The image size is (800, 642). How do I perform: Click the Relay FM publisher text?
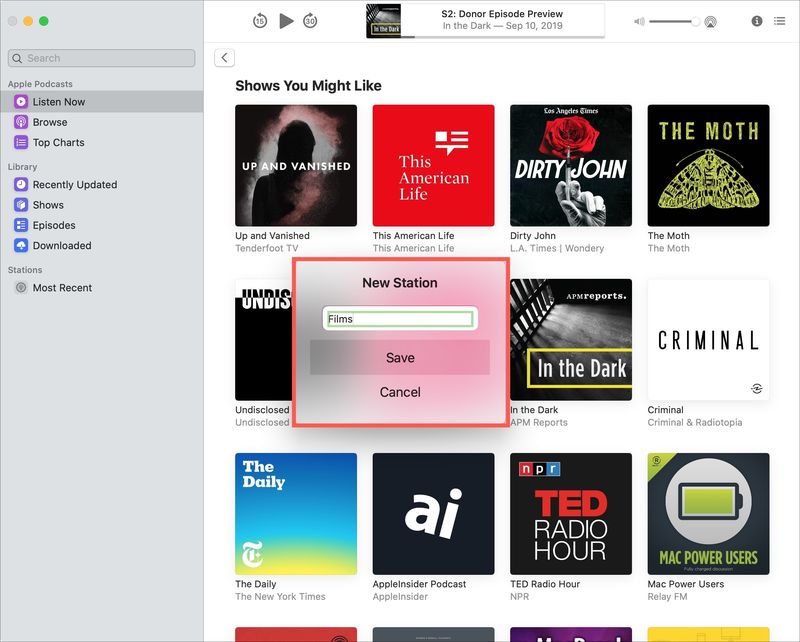pyautogui.click(x=667, y=597)
